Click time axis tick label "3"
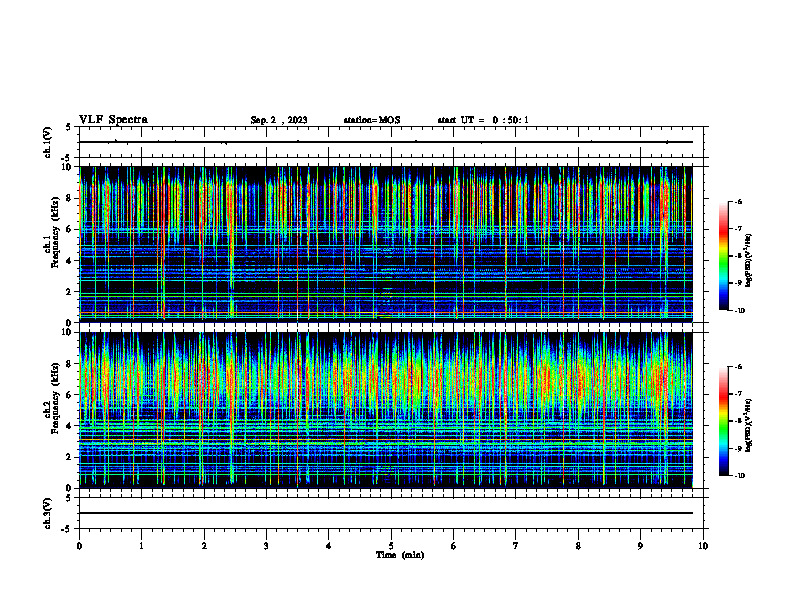This screenshot has width=792, height=612. 266,546
